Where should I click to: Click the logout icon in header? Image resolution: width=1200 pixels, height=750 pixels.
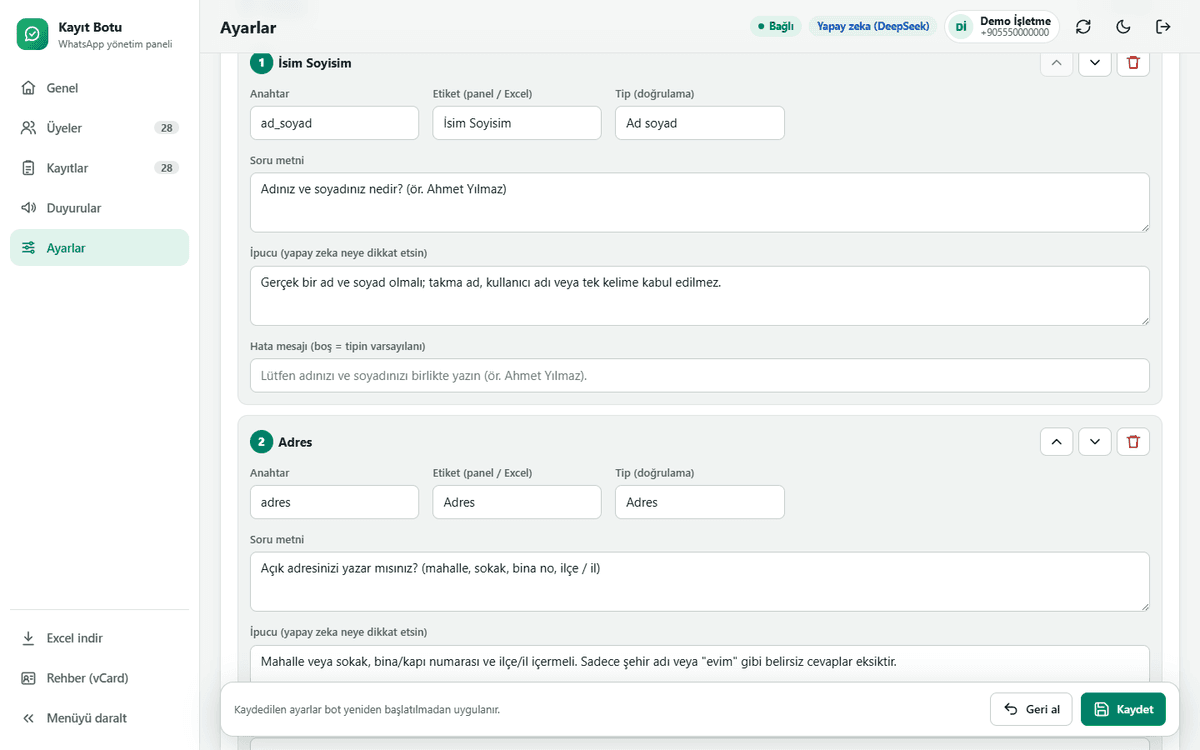1163,27
